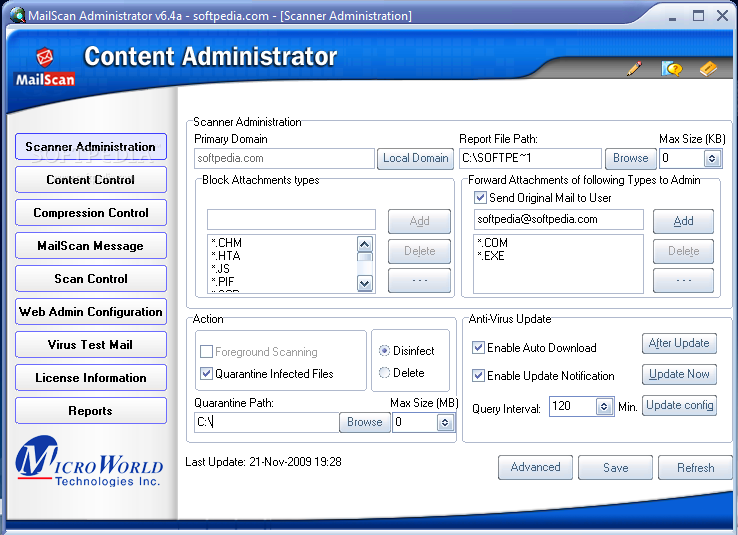The height and width of the screenshot is (535, 738).
Task: Open Content Control section
Action: pos(91,180)
